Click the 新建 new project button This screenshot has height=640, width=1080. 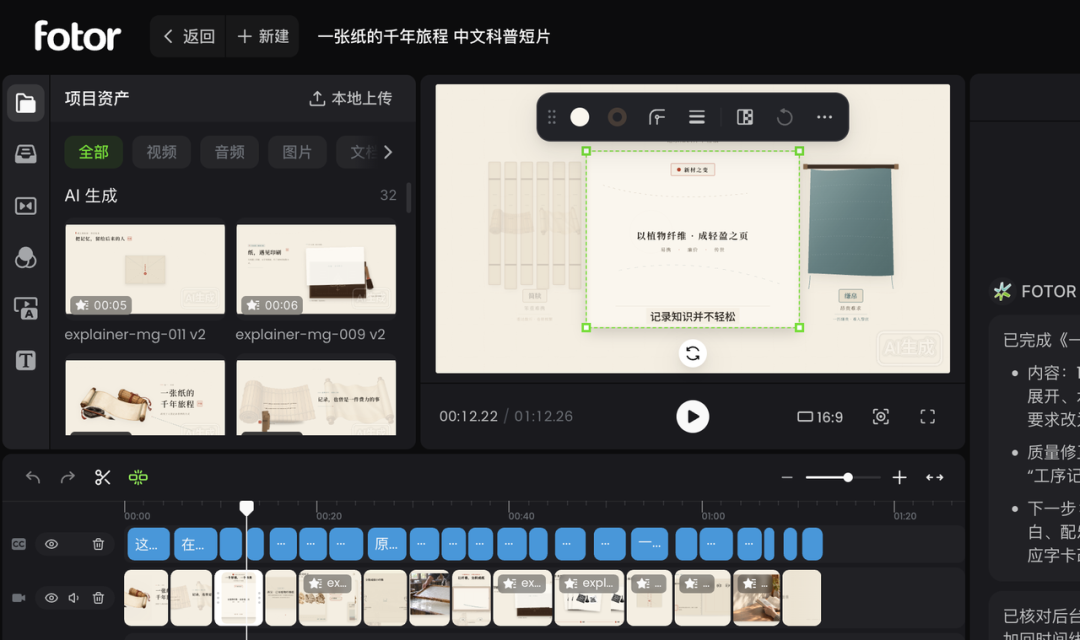coord(263,37)
